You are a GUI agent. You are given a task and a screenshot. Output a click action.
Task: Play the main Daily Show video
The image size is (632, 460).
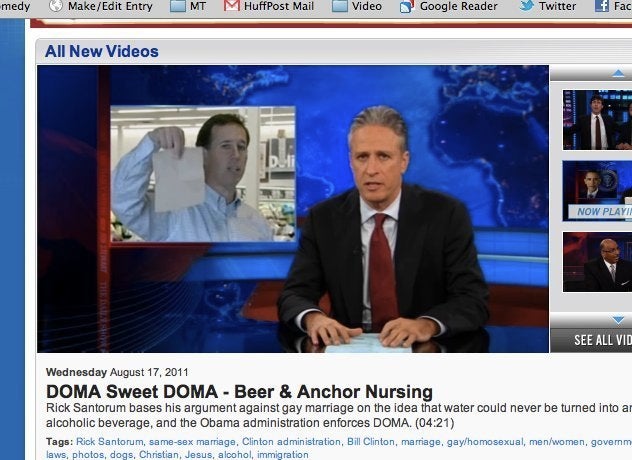coord(293,209)
